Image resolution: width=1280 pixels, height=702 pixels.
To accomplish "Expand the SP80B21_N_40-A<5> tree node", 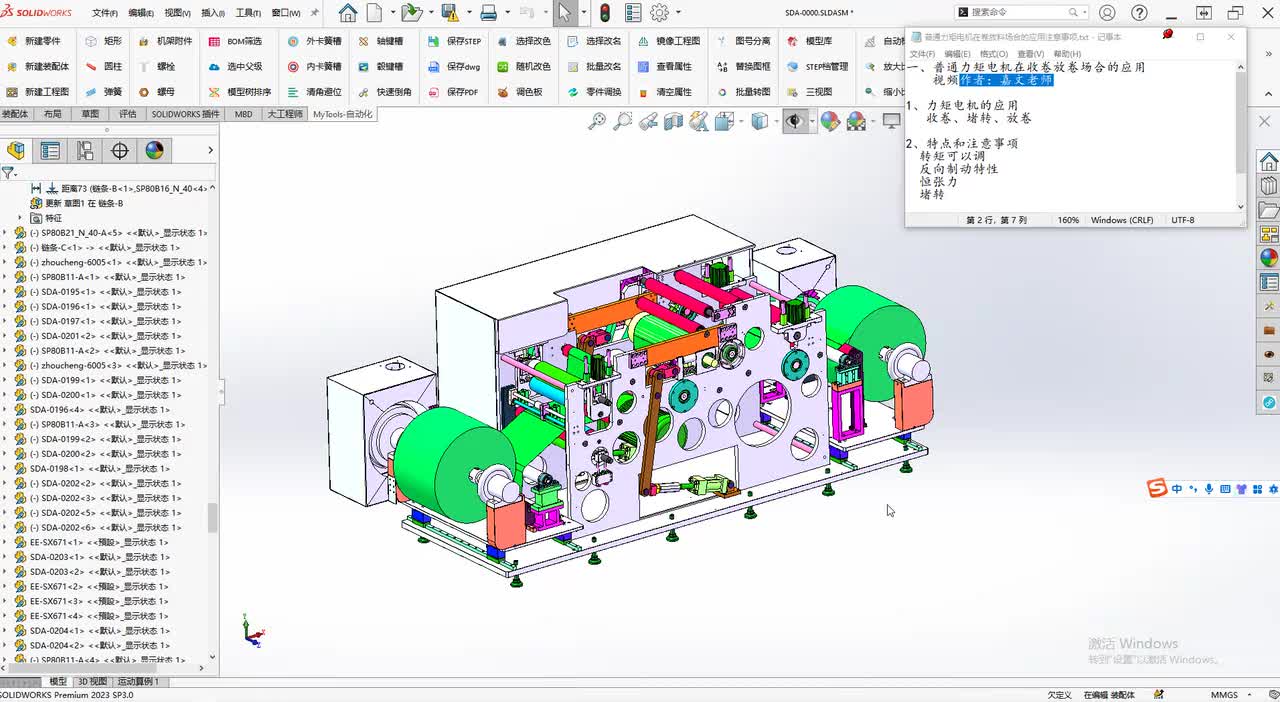I will click(x=6, y=233).
